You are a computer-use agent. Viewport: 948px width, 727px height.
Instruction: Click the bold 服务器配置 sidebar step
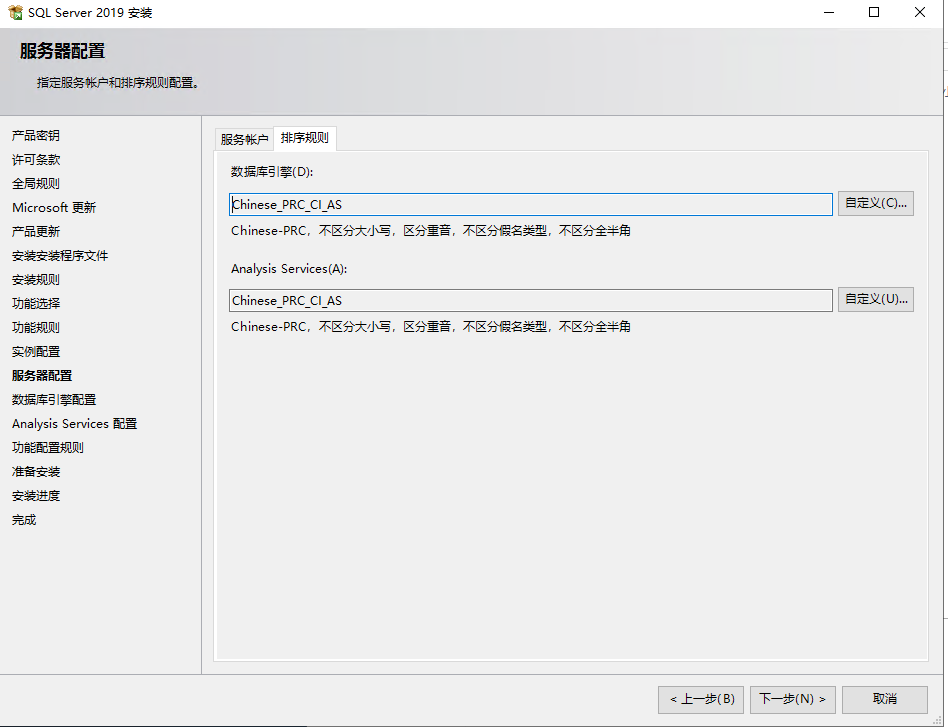pos(42,376)
